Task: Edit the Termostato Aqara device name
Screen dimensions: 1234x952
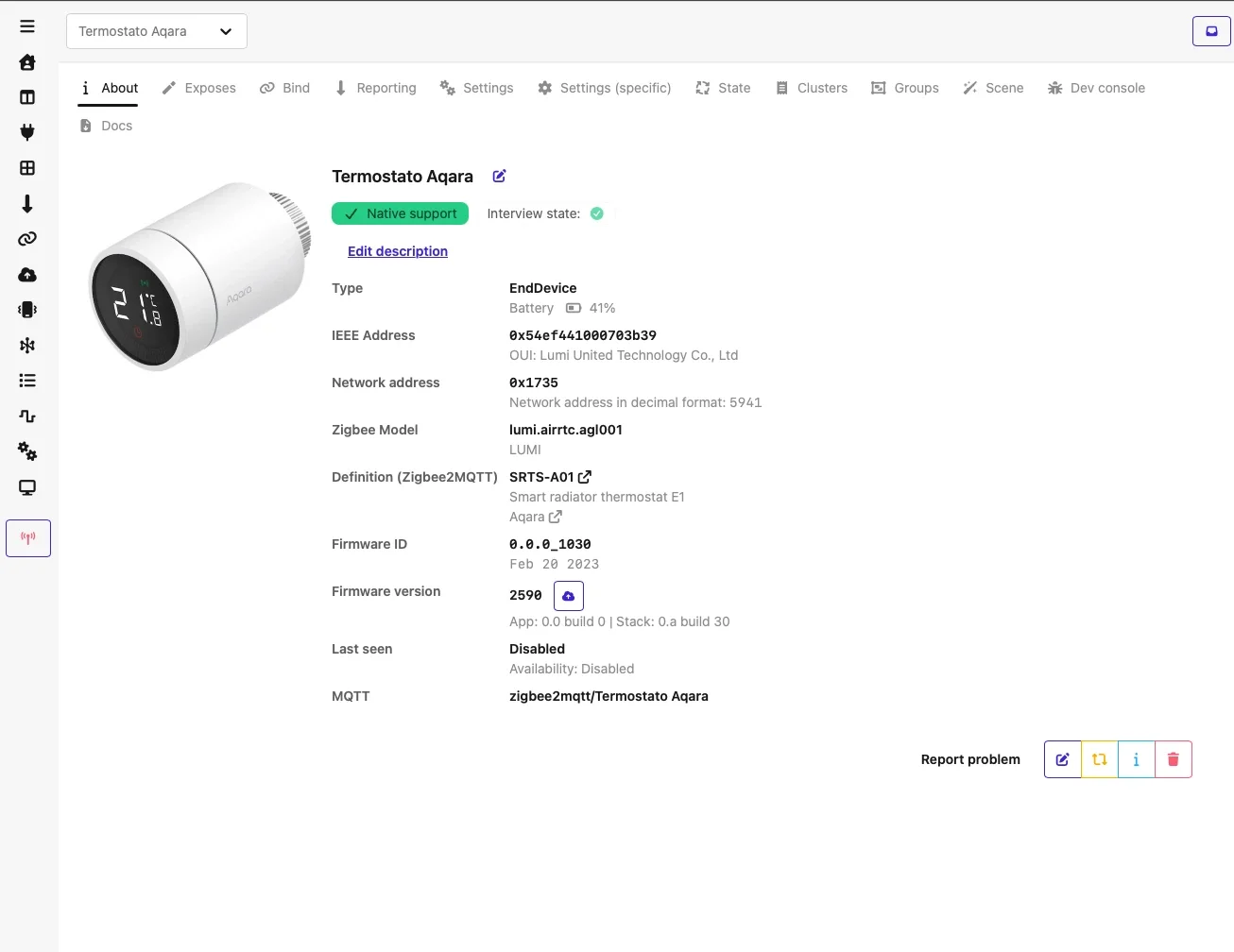Action: 499,176
